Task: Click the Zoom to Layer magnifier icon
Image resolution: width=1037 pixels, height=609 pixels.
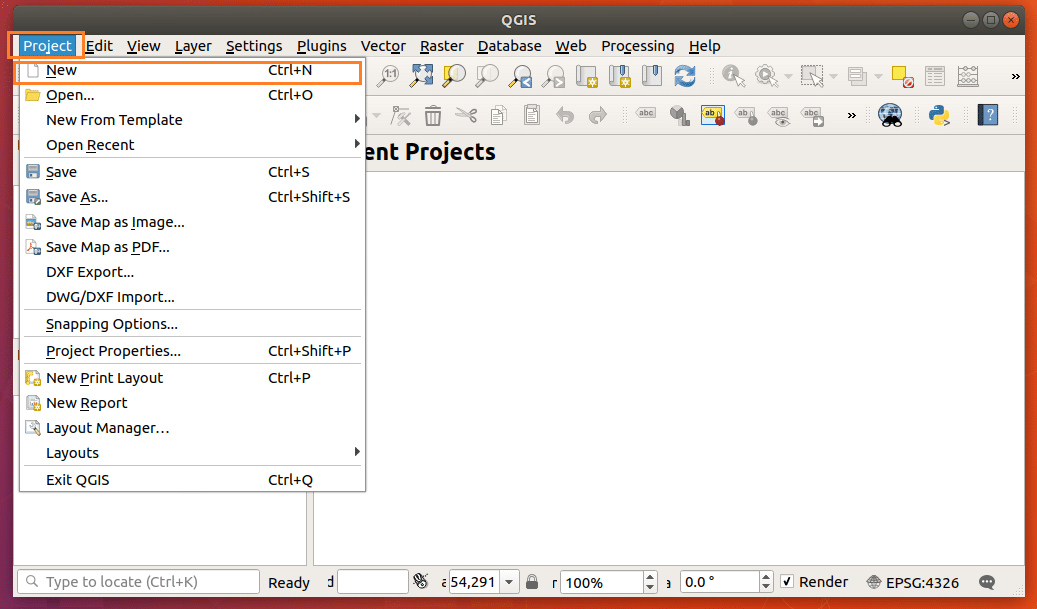Action: pyautogui.click(x=487, y=76)
